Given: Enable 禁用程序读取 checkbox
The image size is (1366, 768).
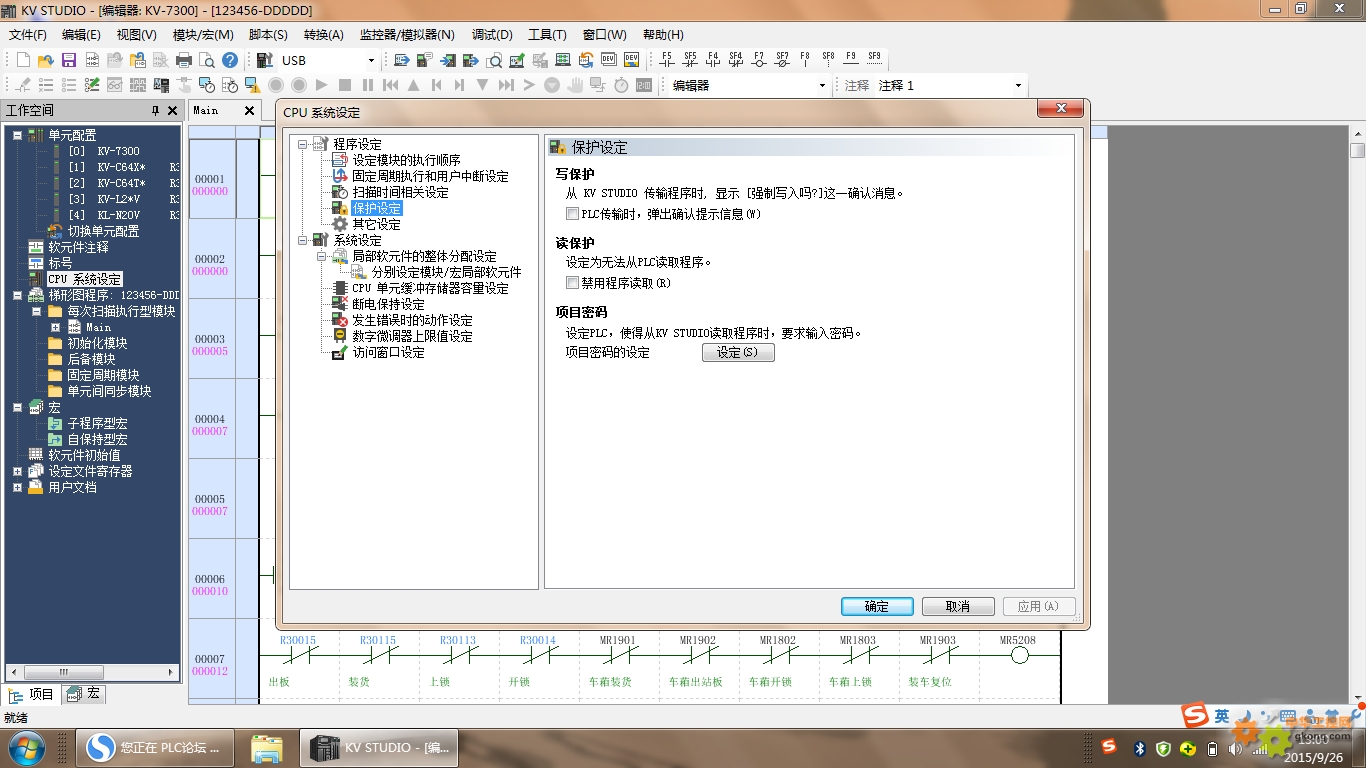Looking at the screenshot, I should (572, 283).
